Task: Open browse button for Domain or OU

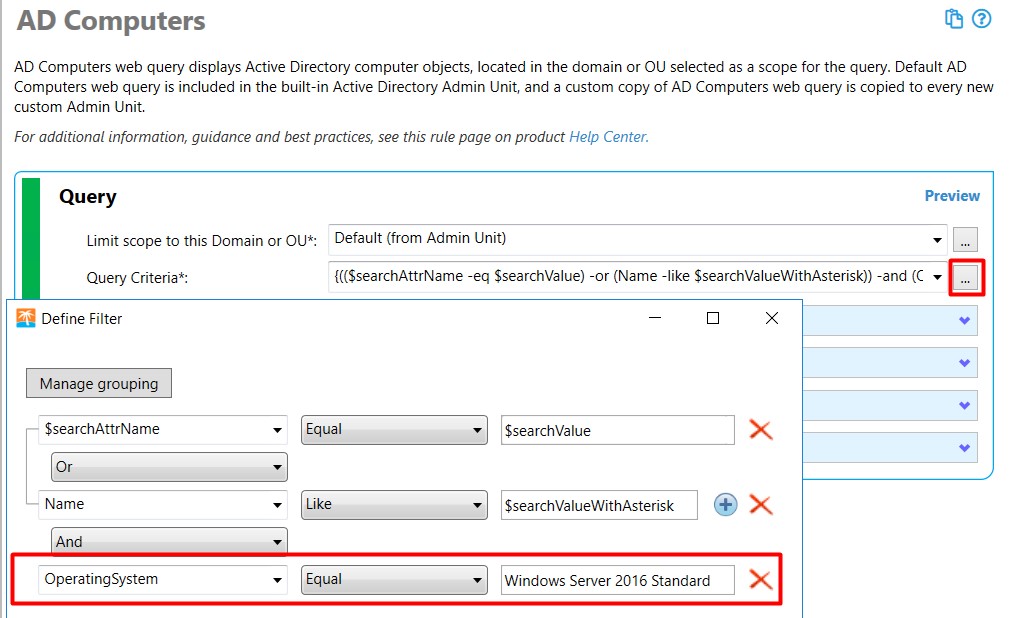Action: click(965, 239)
